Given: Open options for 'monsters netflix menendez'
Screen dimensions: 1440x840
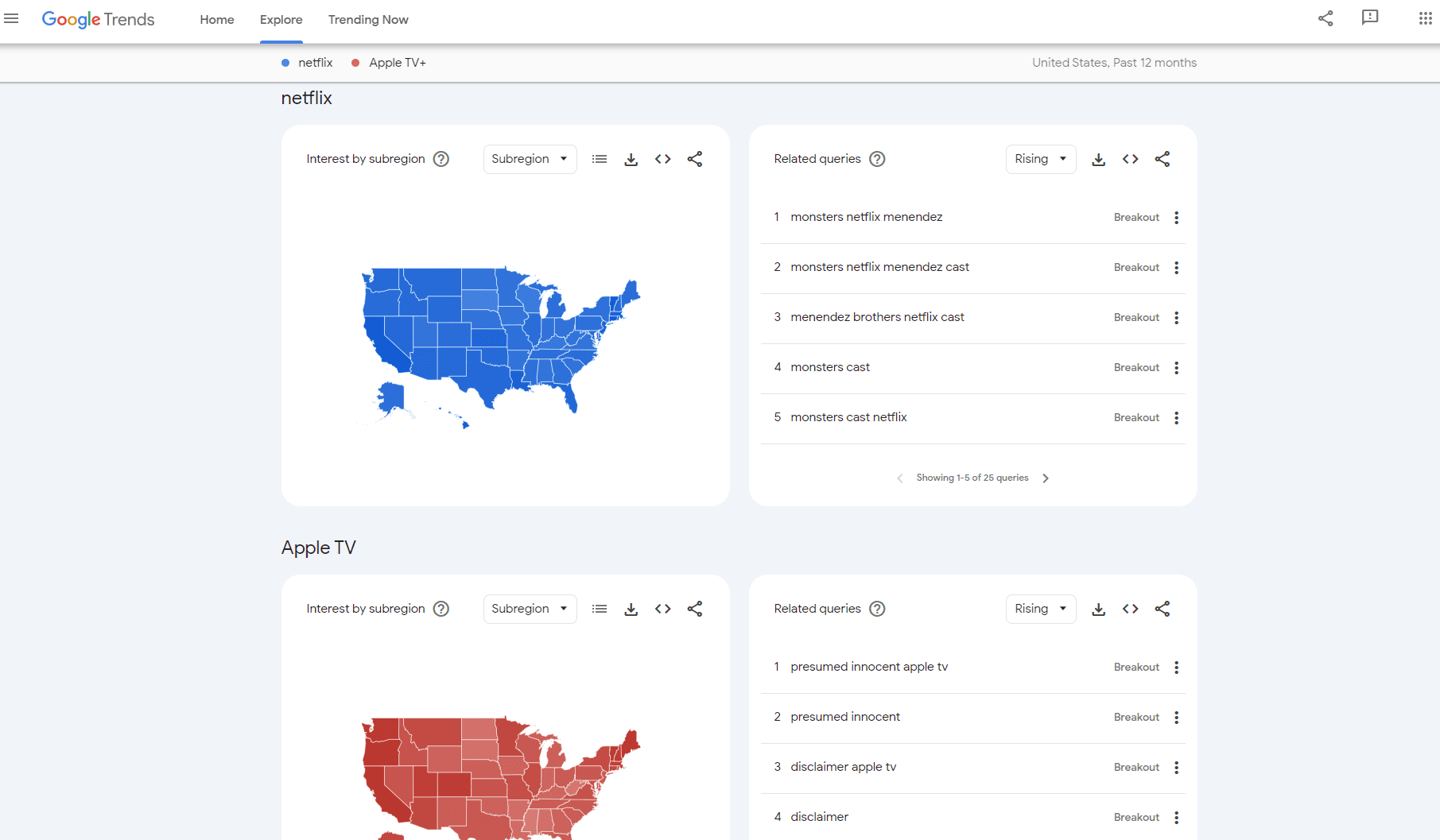Looking at the screenshot, I should click(1177, 218).
